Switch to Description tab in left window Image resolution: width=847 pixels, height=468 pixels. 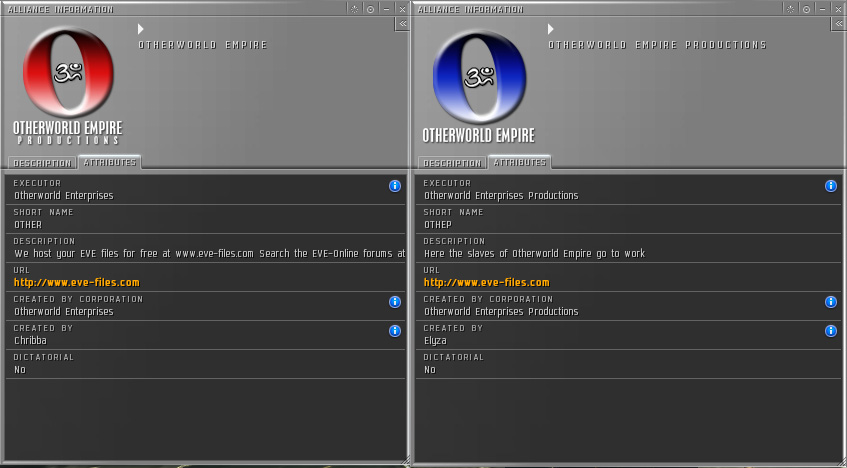tap(42, 163)
